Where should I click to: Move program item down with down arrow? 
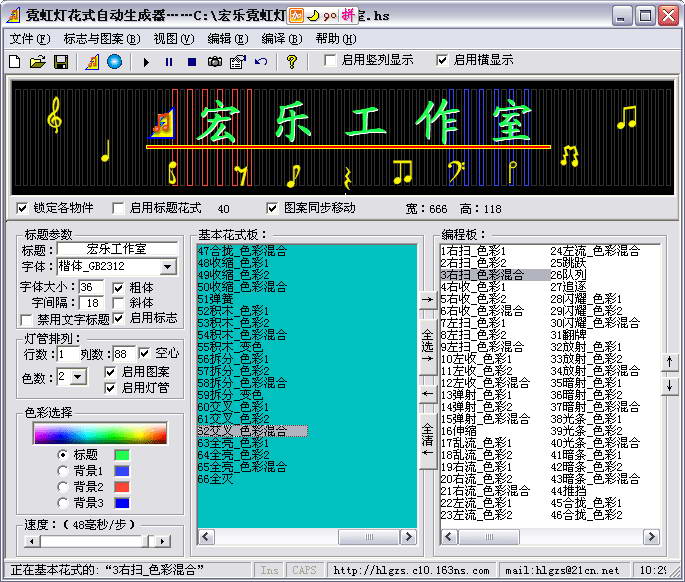coord(669,386)
